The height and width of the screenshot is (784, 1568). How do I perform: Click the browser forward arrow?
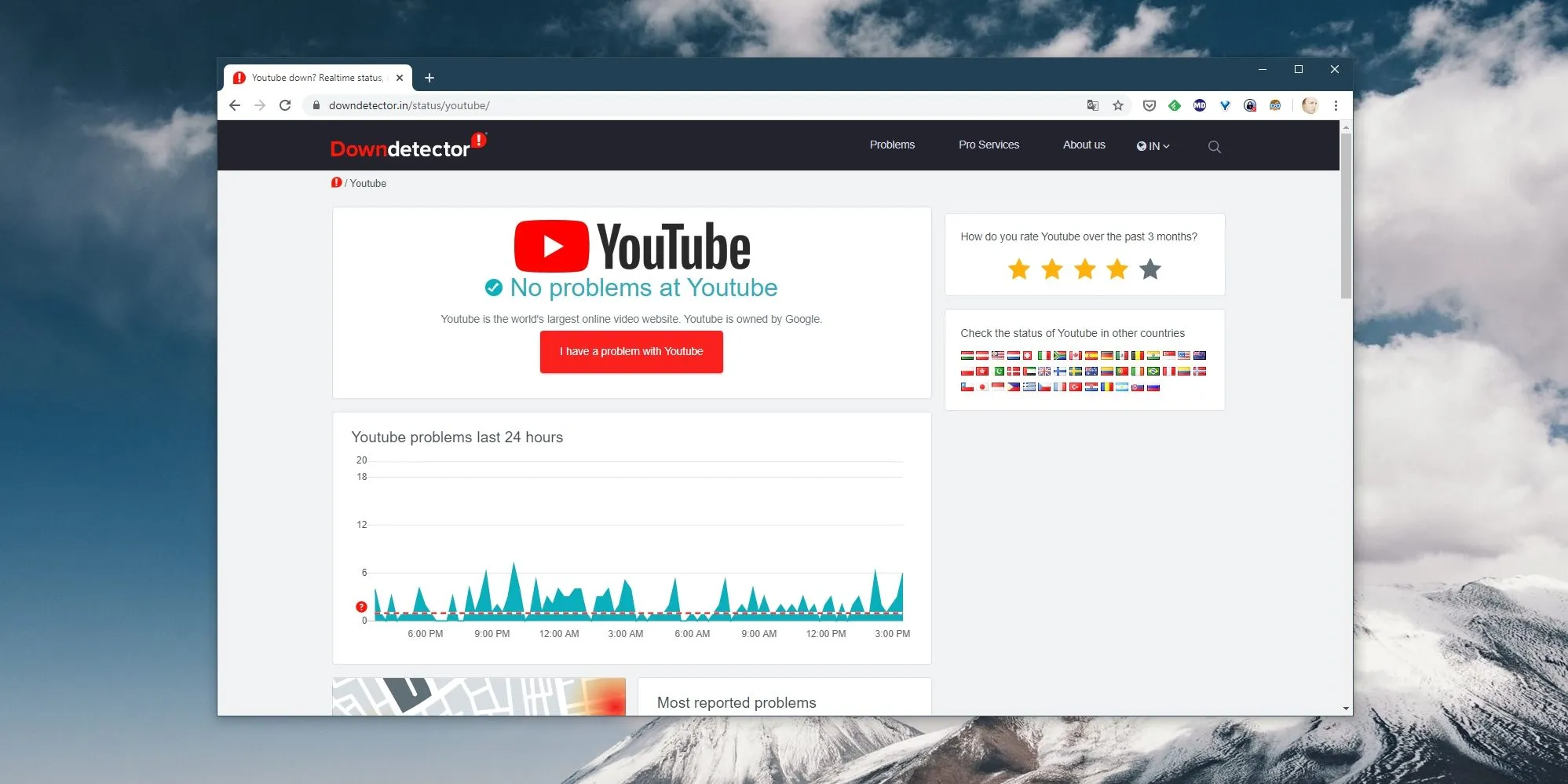click(x=260, y=105)
